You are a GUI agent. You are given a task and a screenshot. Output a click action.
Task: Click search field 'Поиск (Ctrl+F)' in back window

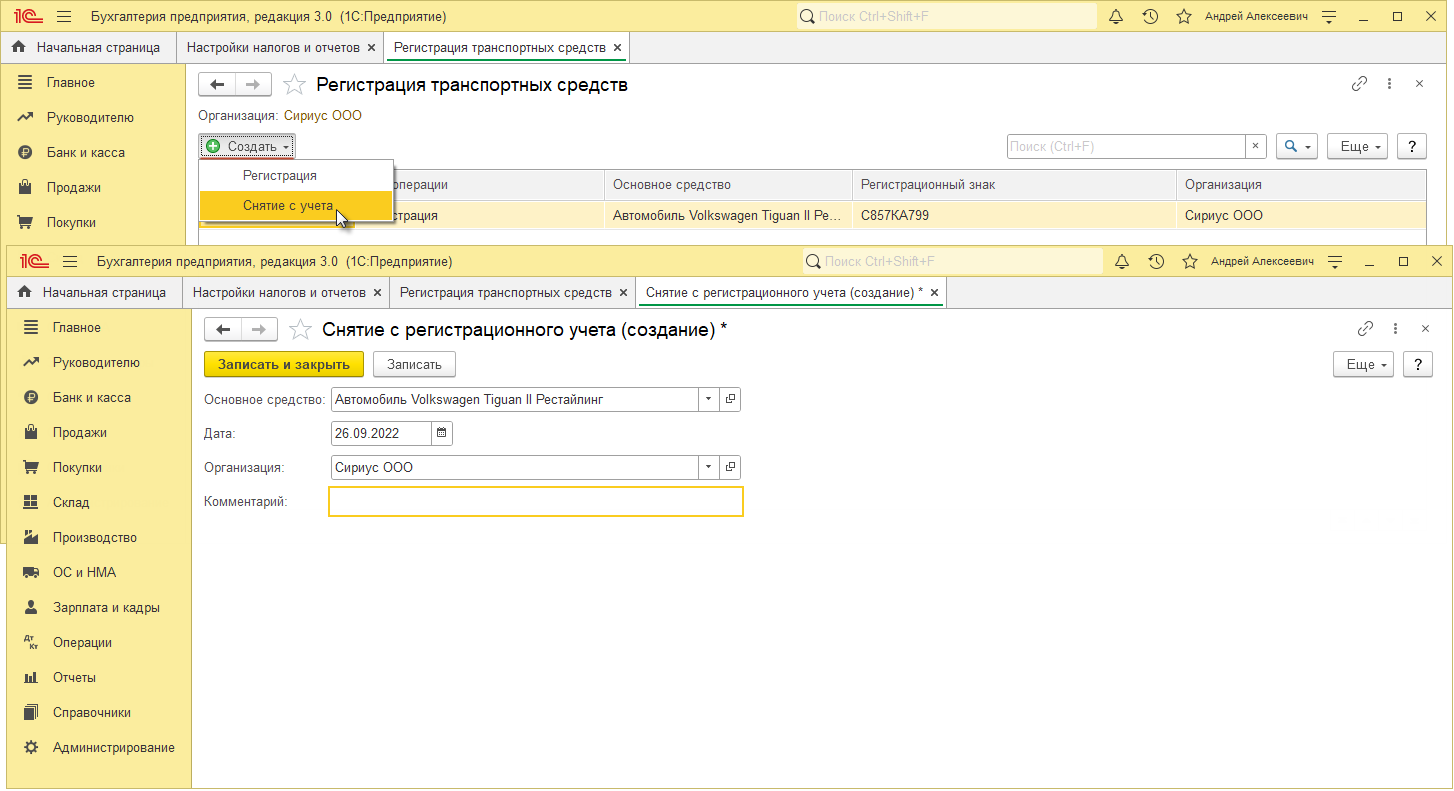coord(1126,146)
